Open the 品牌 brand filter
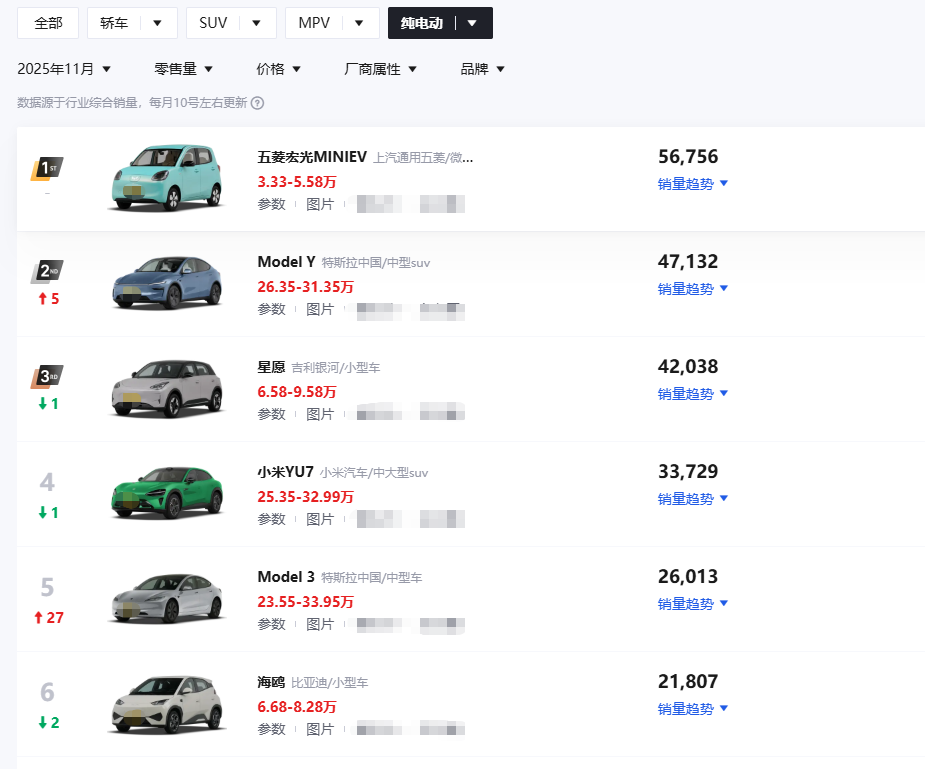 [482, 69]
